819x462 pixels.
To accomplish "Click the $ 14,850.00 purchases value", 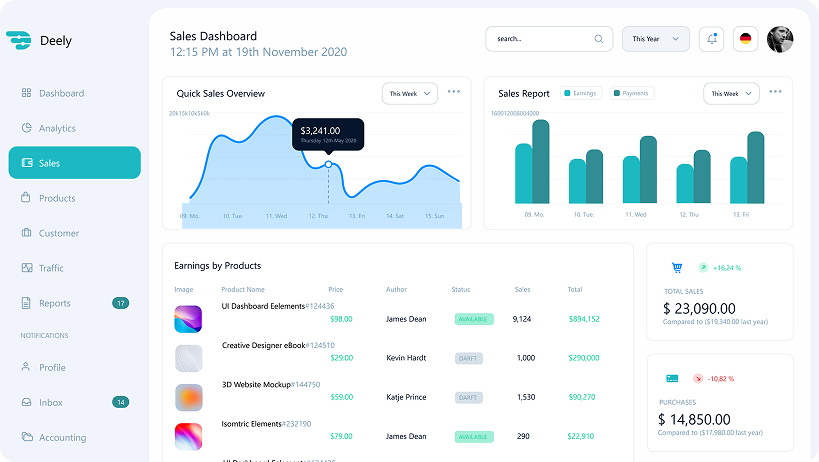I will (694, 419).
